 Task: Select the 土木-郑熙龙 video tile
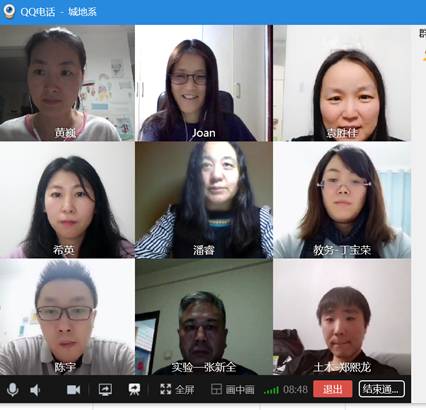(342, 317)
